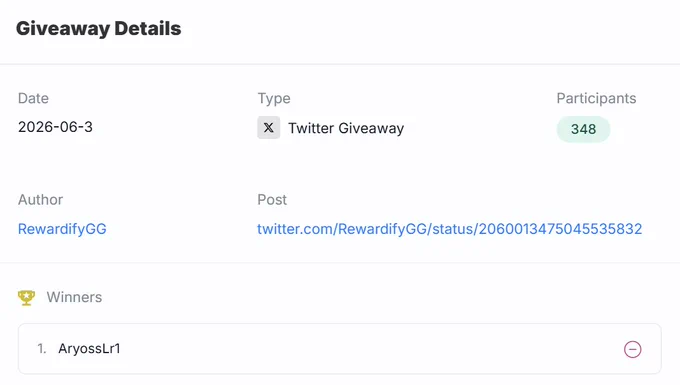
Task: Click the 348 participants badge
Action: (x=583, y=129)
